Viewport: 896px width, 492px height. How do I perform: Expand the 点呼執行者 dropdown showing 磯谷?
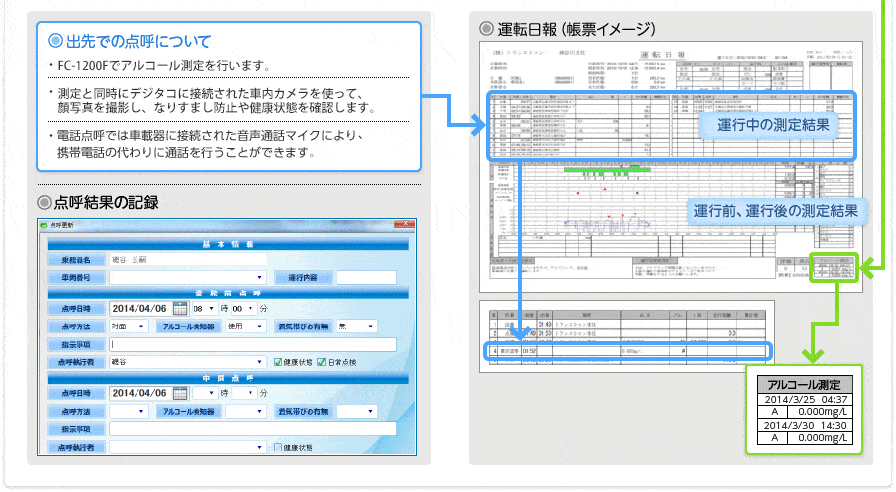click(x=259, y=362)
